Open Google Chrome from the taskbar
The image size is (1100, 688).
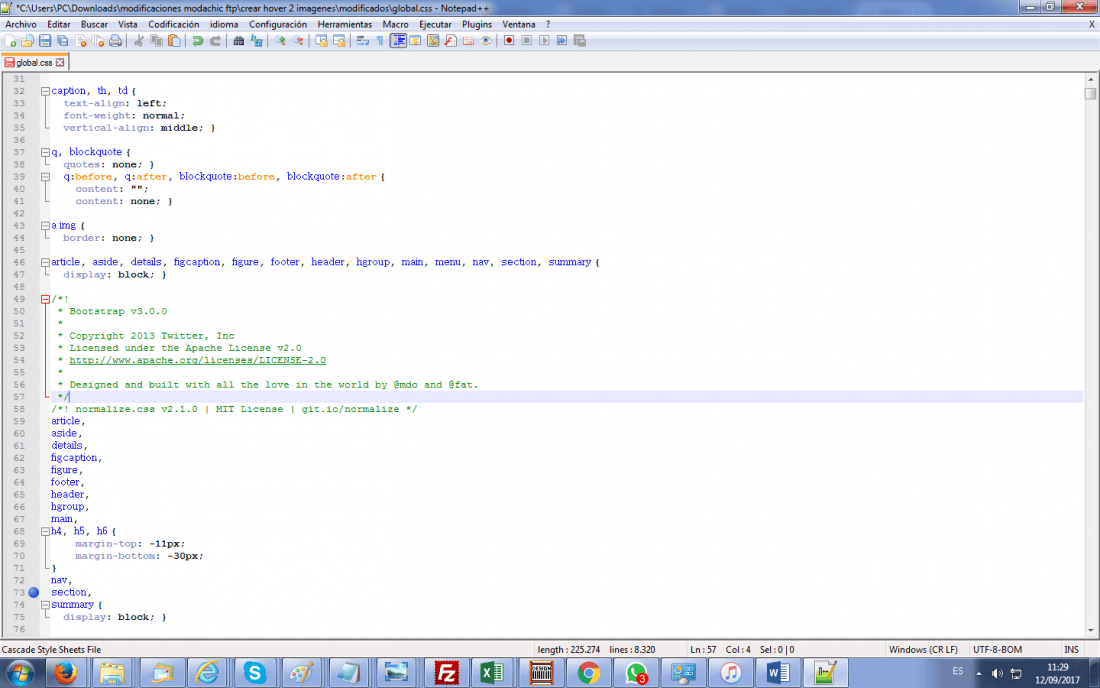tap(589, 673)
